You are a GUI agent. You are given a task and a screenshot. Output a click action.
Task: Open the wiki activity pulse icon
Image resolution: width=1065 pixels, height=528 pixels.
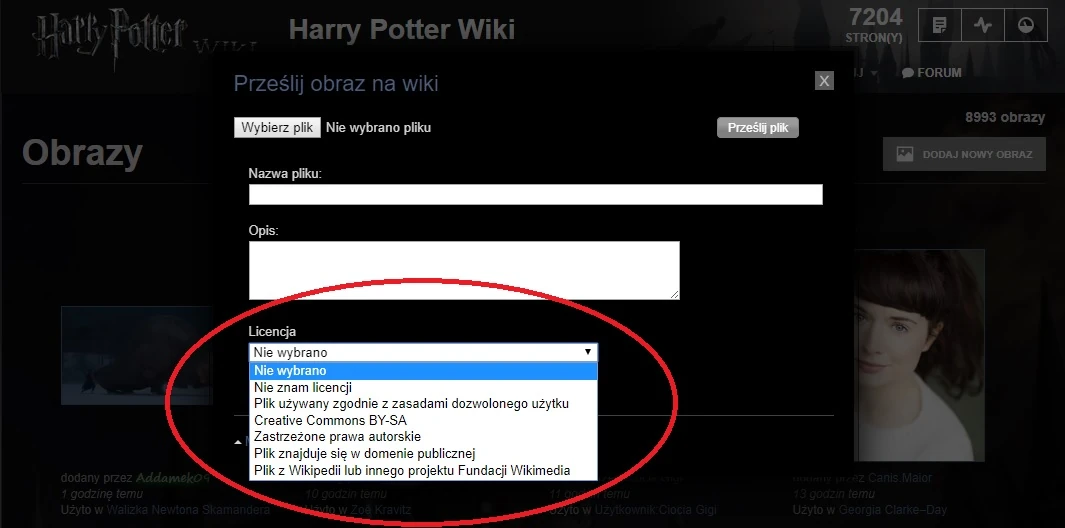(983, 26)
